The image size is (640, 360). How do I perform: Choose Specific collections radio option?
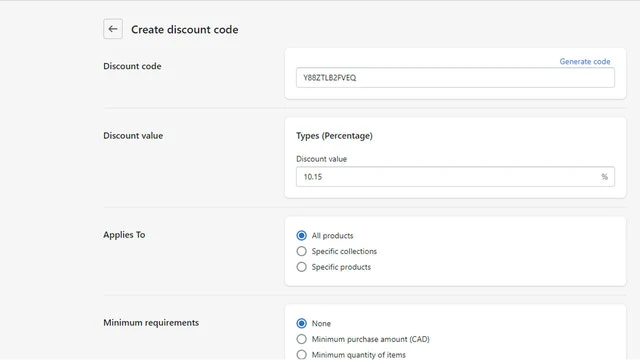point(301,251)
